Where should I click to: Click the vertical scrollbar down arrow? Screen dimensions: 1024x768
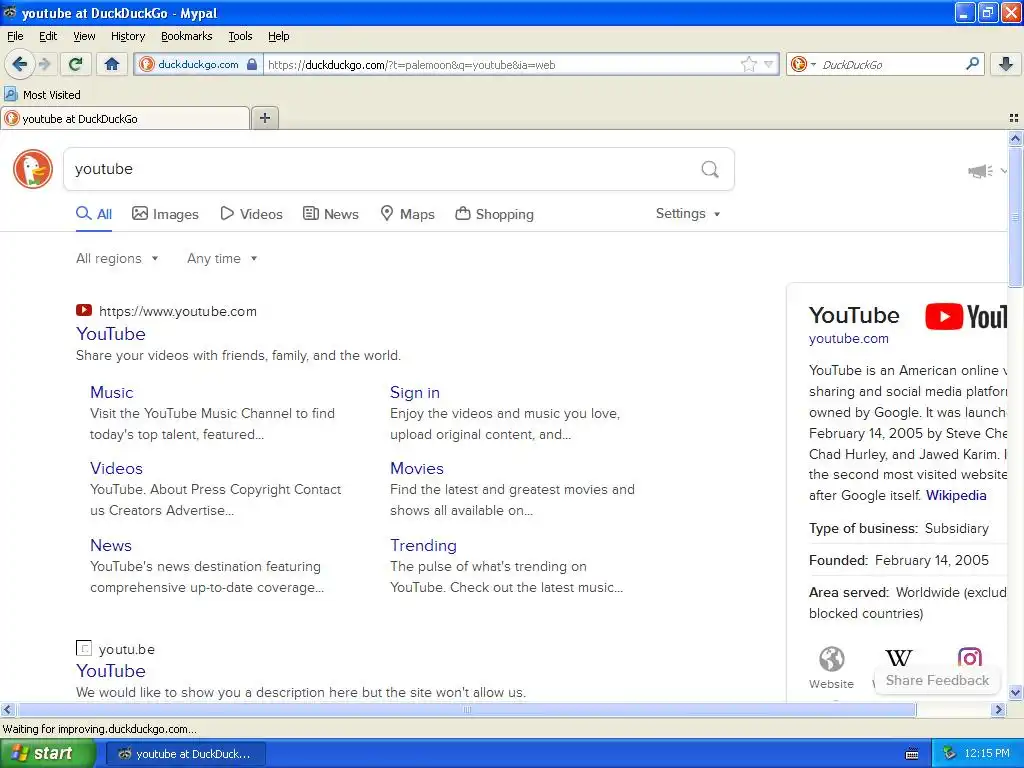pos(1015,692)
